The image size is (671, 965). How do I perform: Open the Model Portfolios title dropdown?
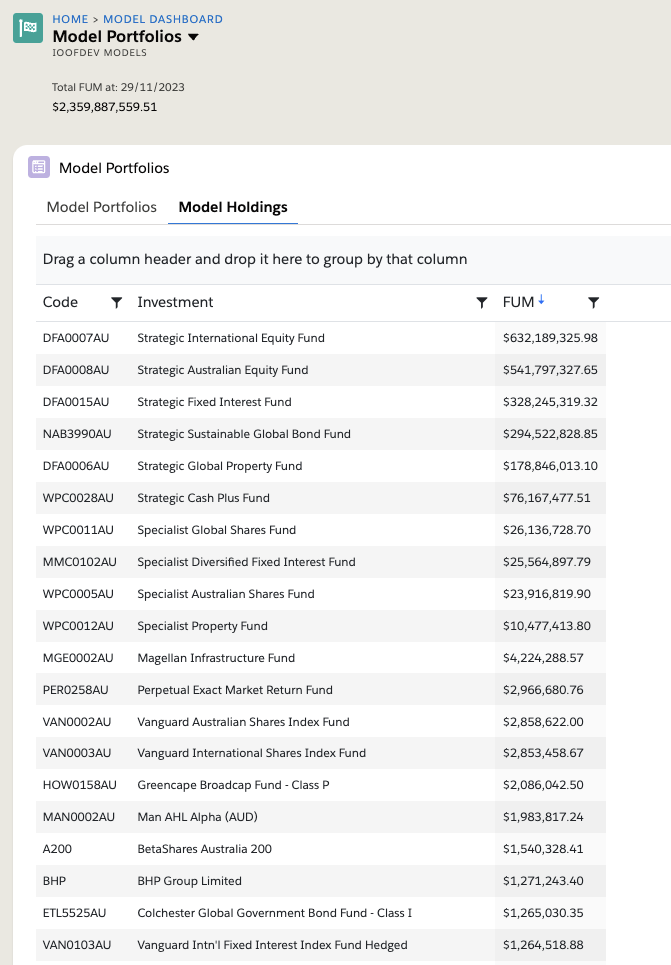point(192,35)
